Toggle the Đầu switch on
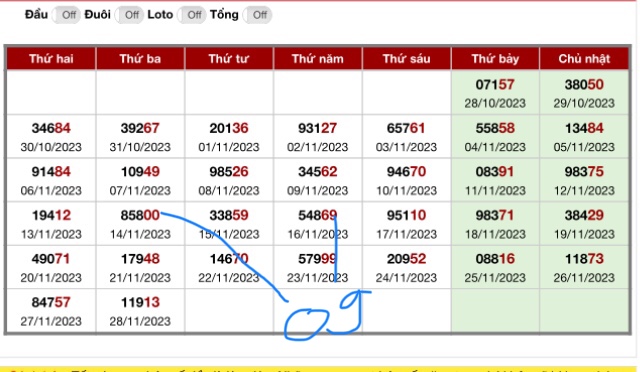 [x=66, y=15]
